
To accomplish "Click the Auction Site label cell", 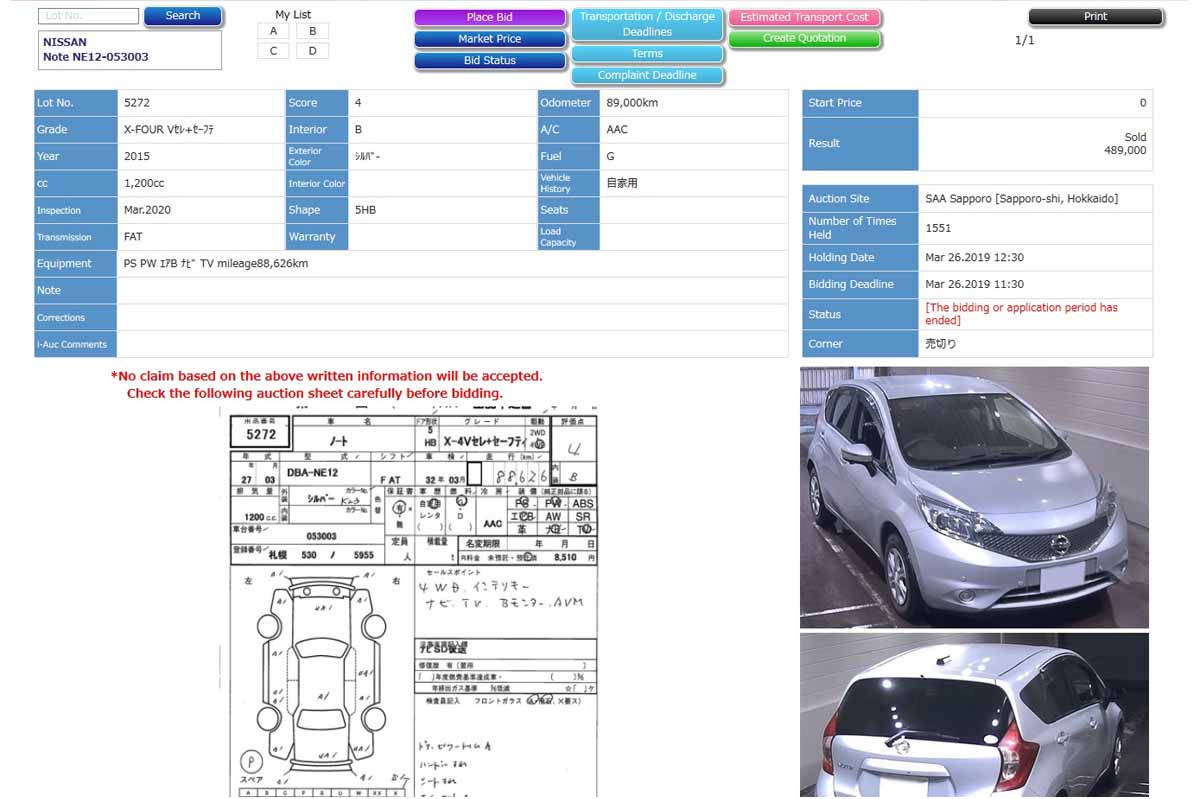I will (x=860, y=199).
